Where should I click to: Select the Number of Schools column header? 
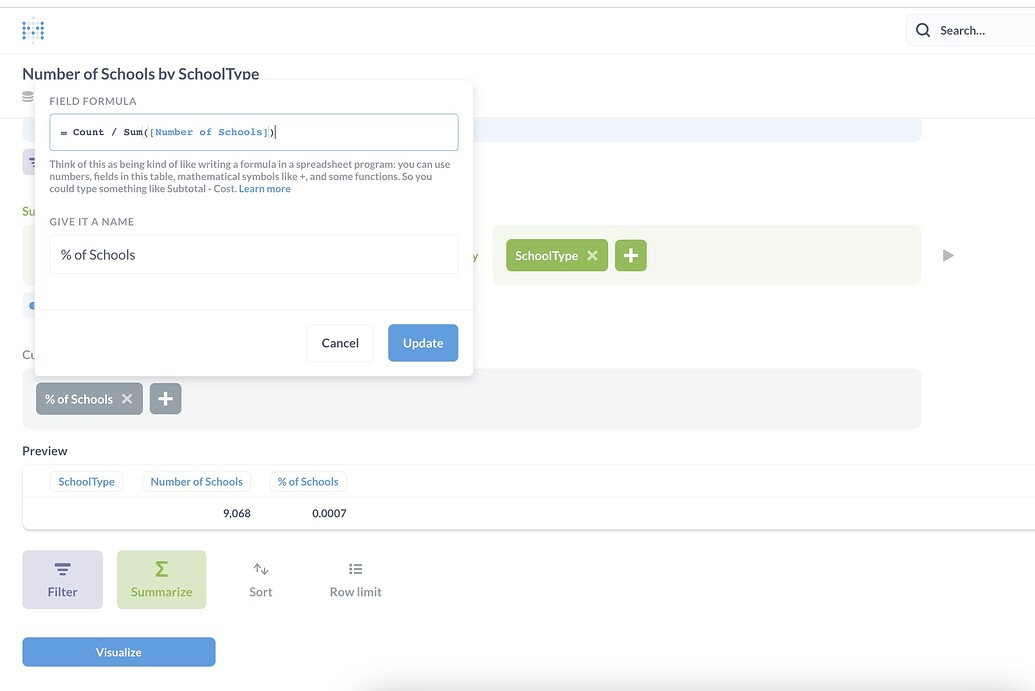(x=196, y=481)
